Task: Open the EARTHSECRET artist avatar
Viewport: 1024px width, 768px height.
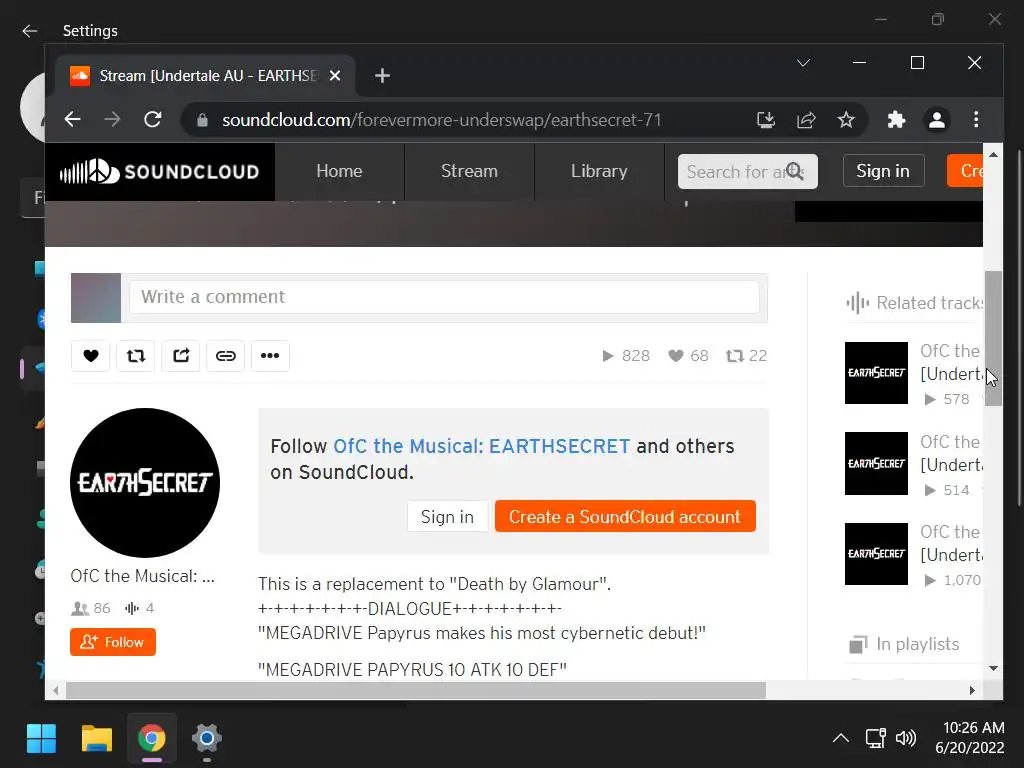Action: [145, 483]
